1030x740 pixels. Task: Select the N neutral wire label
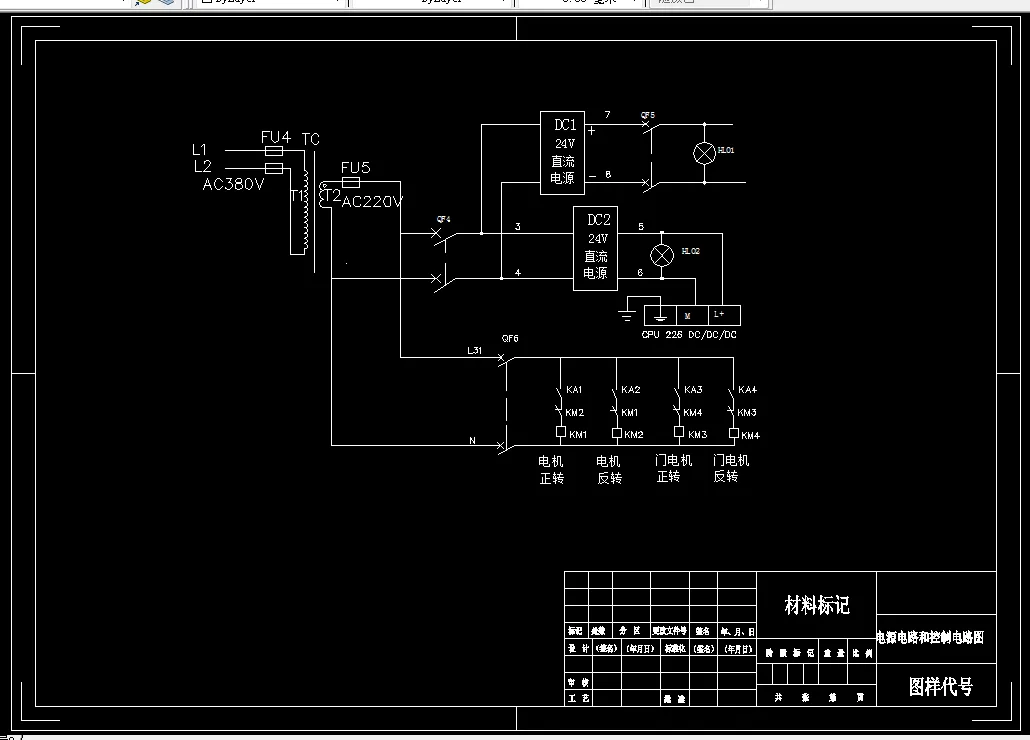click(472, 441)
